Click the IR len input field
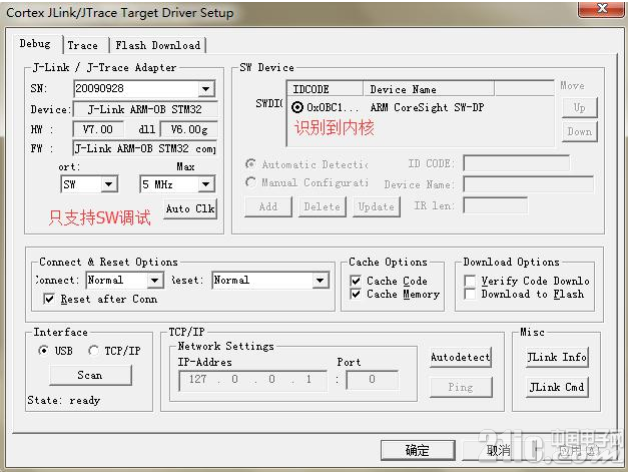 point(495,206)
